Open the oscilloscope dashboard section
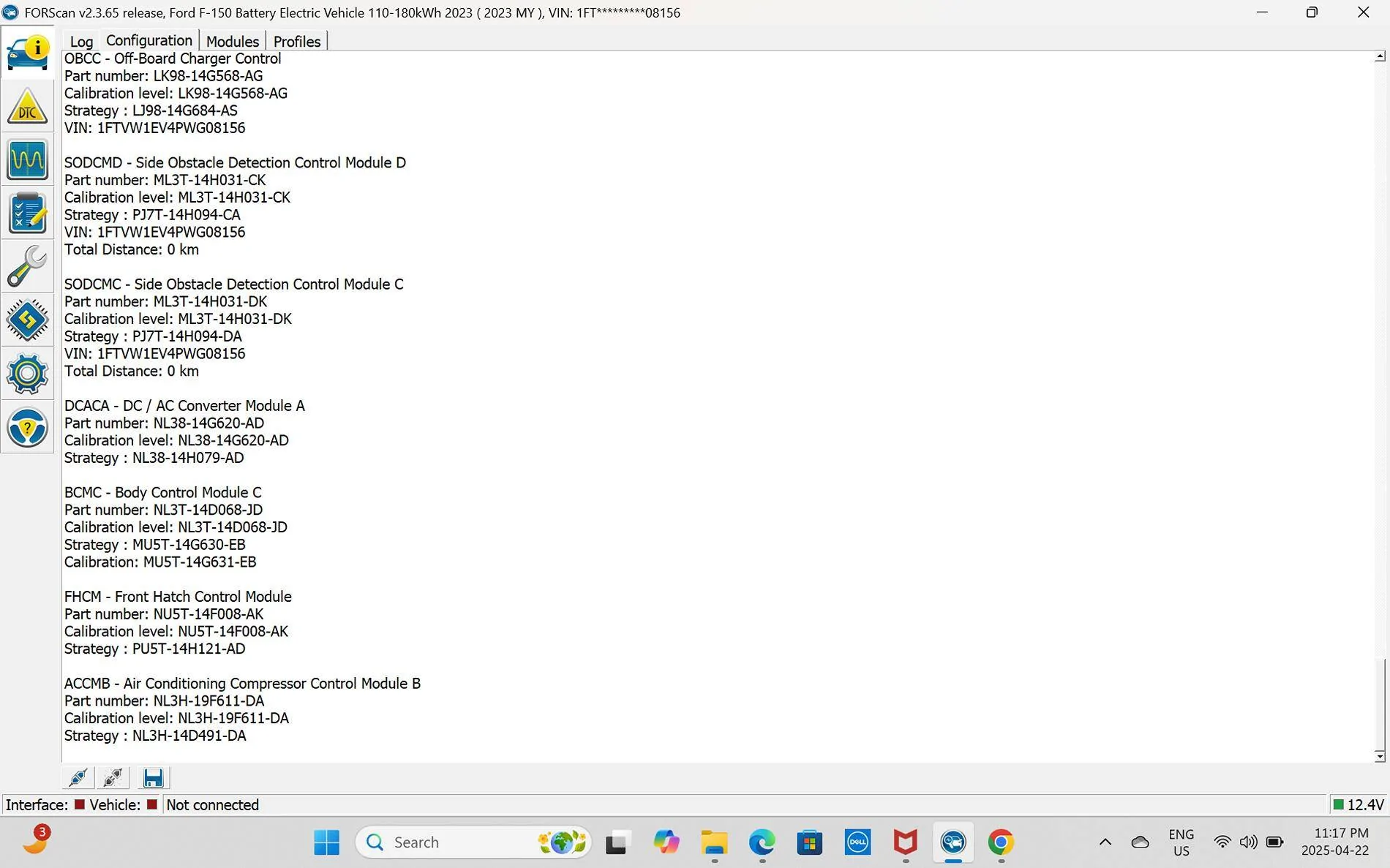Screen dimensions: 1390x868 (28, 159)
